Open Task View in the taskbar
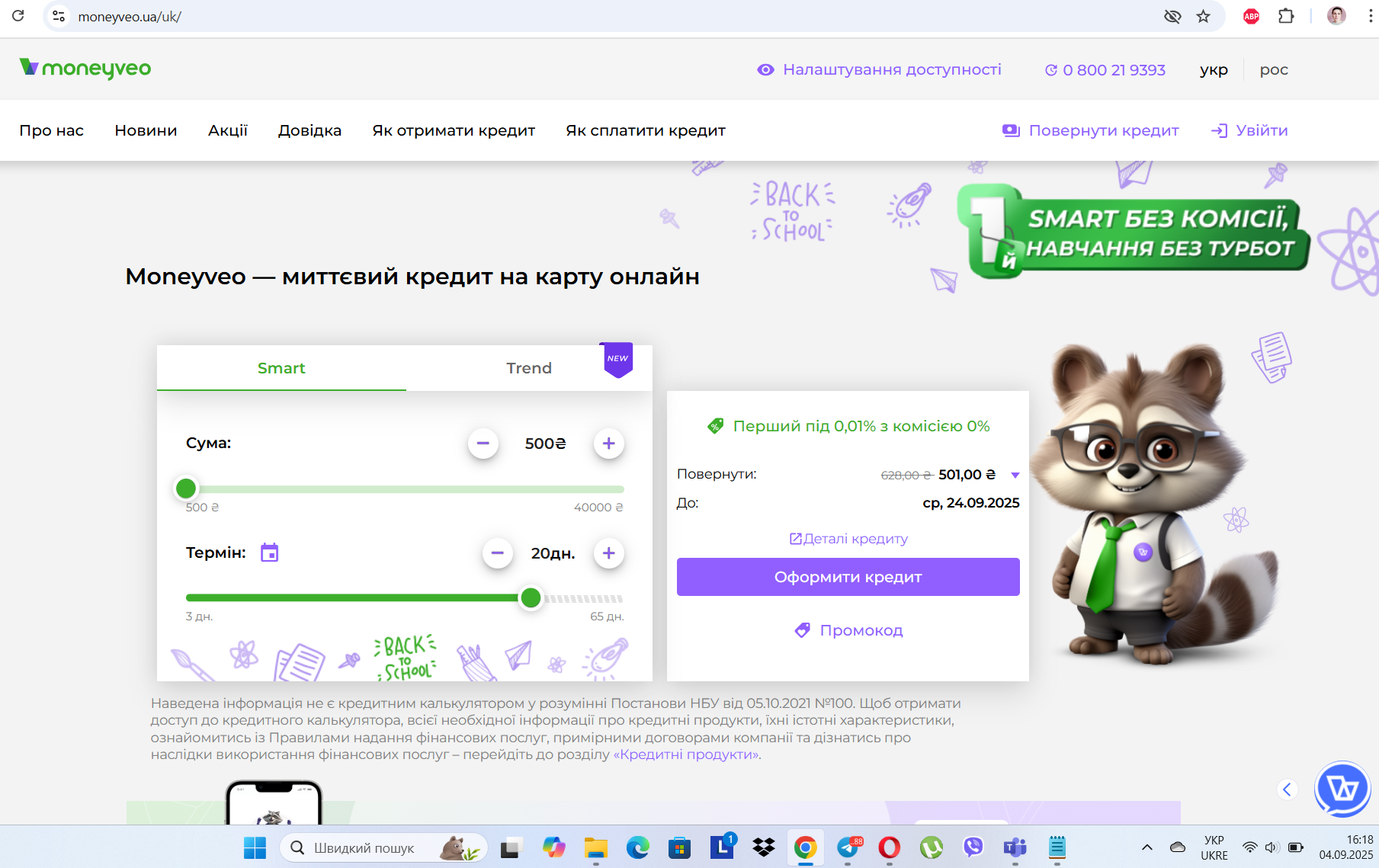 tap(512, 847)
